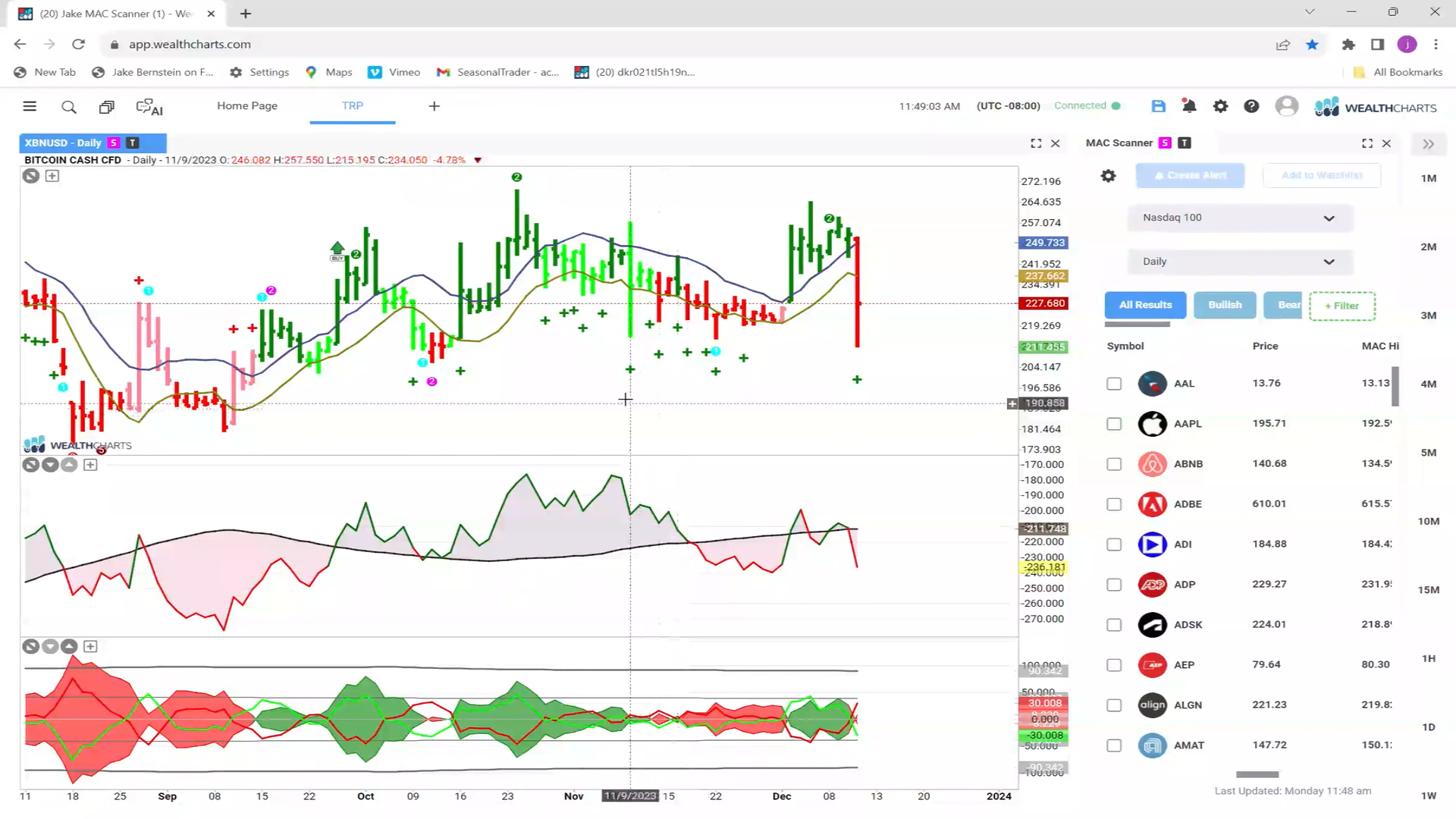Open the browser extensions puzzle icon
The height and width of the screenshot is (819, 1456).
coord(1348,45)
